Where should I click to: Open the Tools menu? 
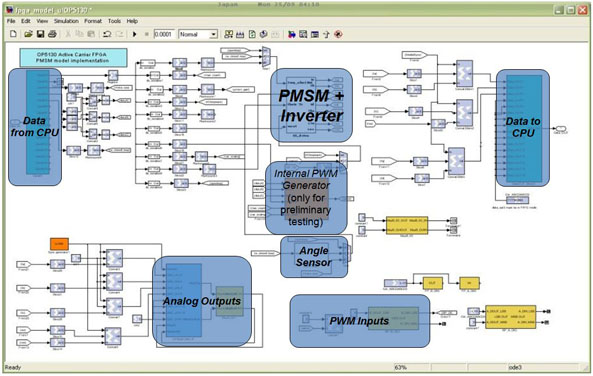pyautogui.click(x=114, y=21)
